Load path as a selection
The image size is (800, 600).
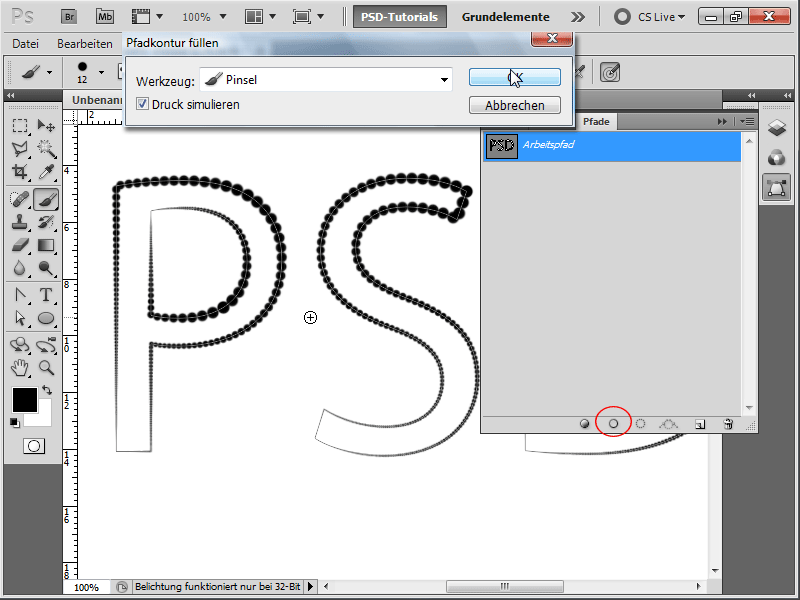[x=641, y=424]
